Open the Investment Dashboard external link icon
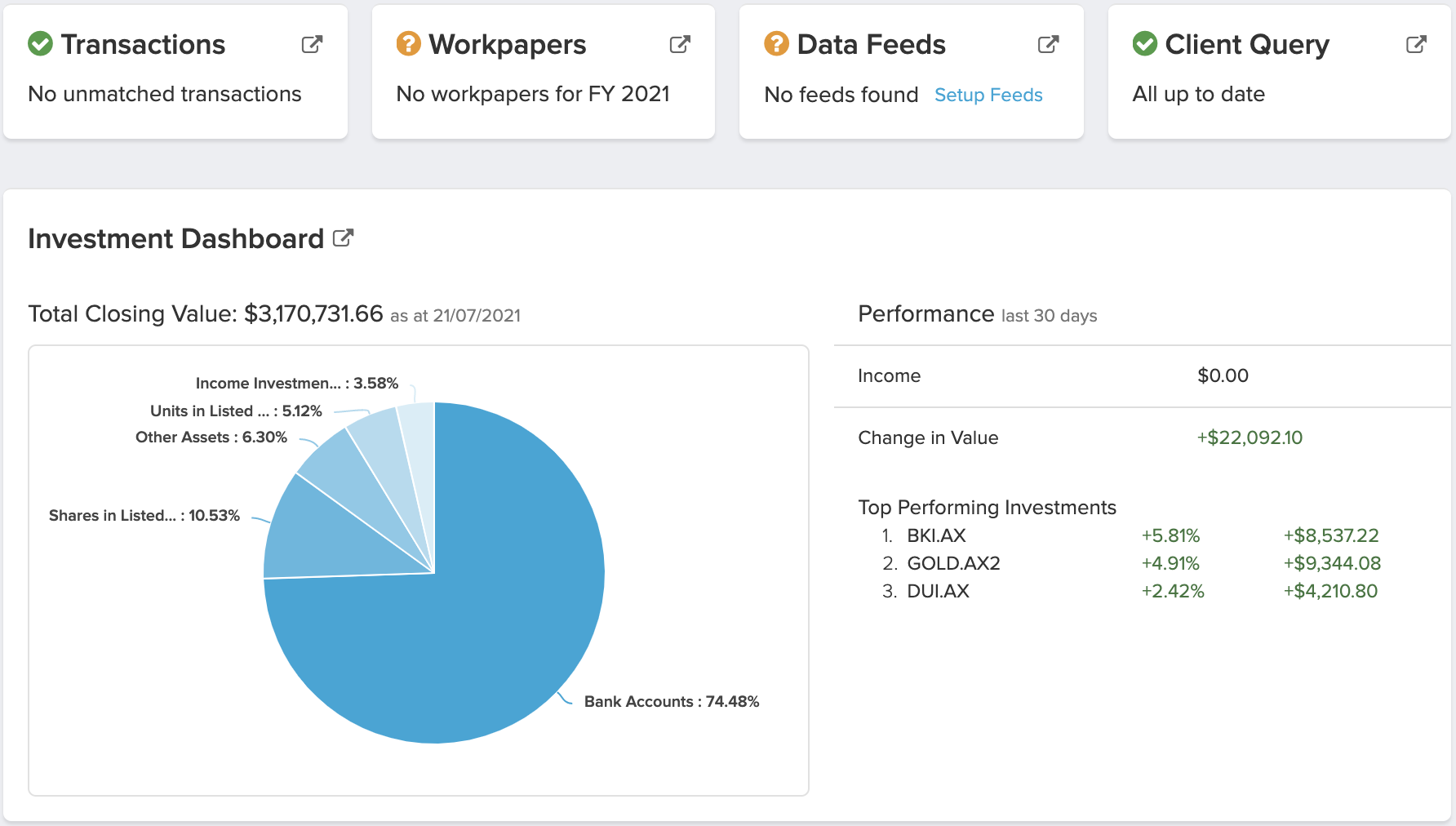The image size is (1456, 826). click(344, 238)
